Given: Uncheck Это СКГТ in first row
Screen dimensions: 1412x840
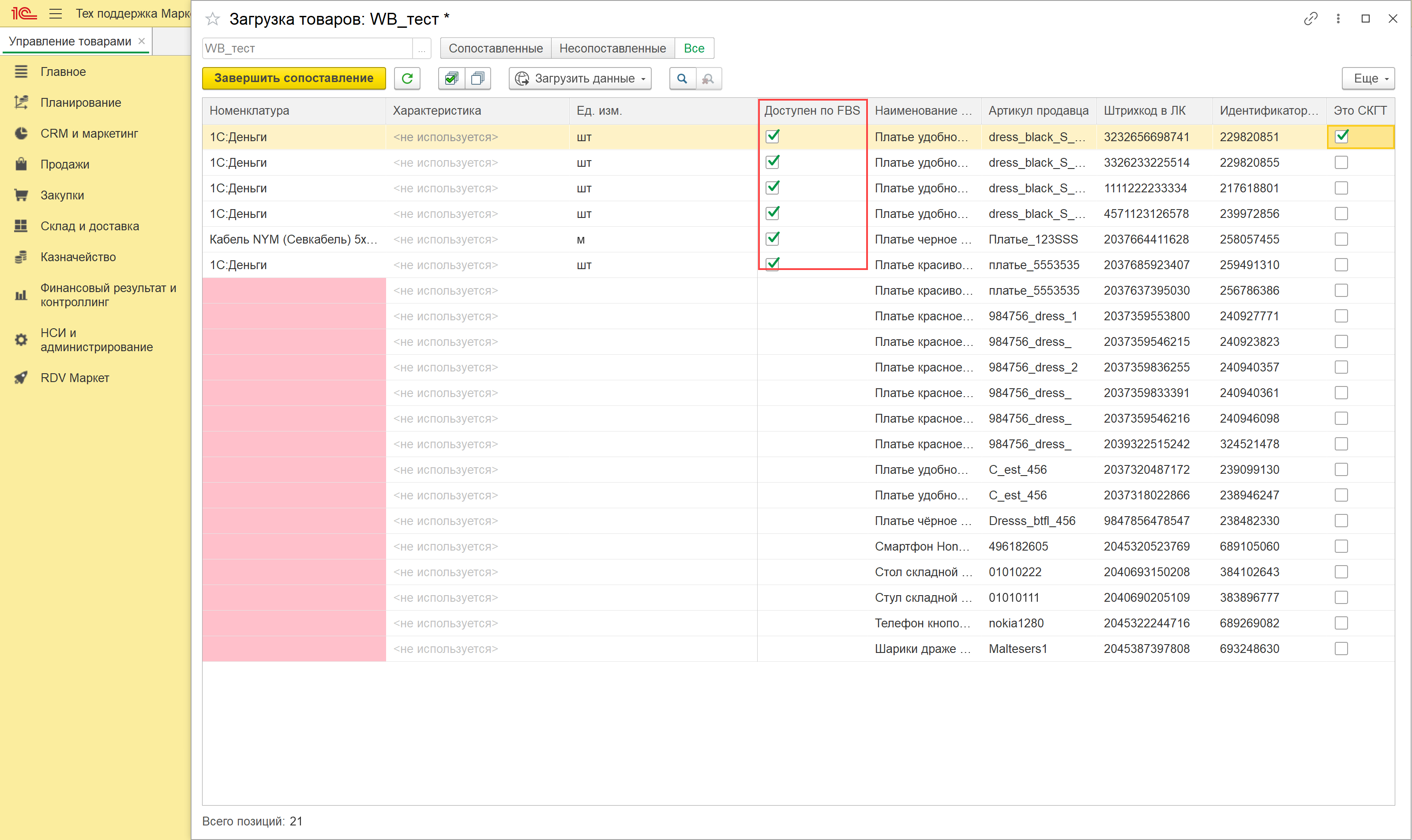Looking at the screenshot, I should point(1341,137).
